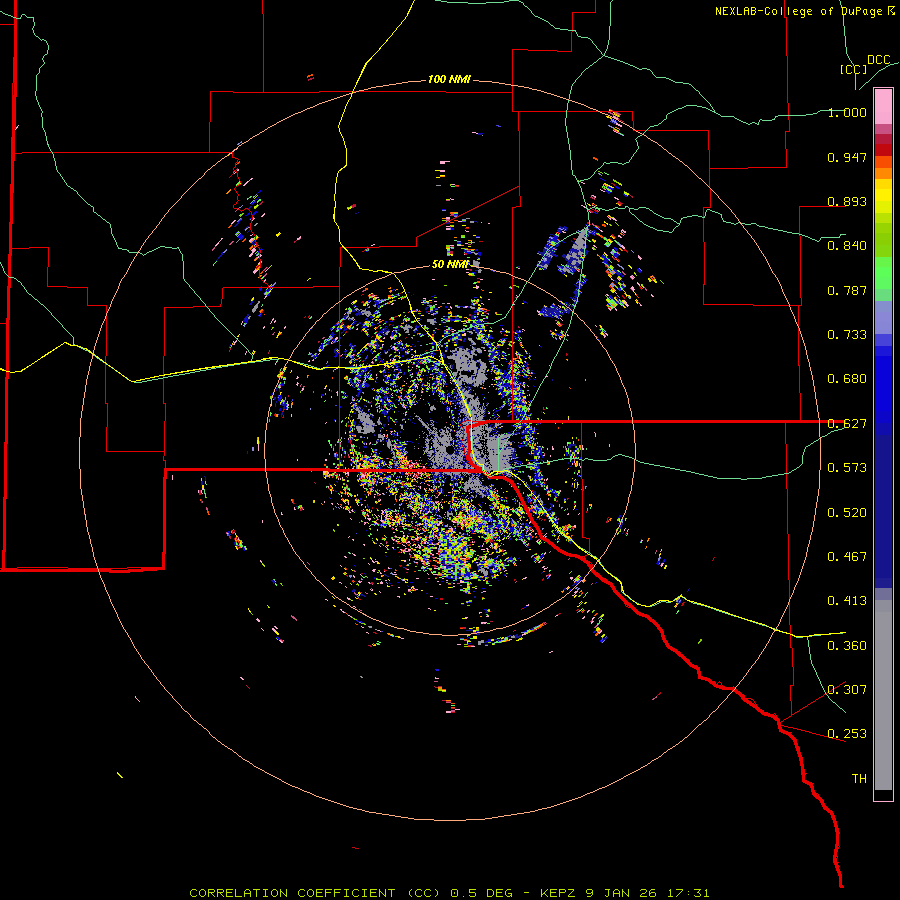Click the 0.787 scale value

847,290
